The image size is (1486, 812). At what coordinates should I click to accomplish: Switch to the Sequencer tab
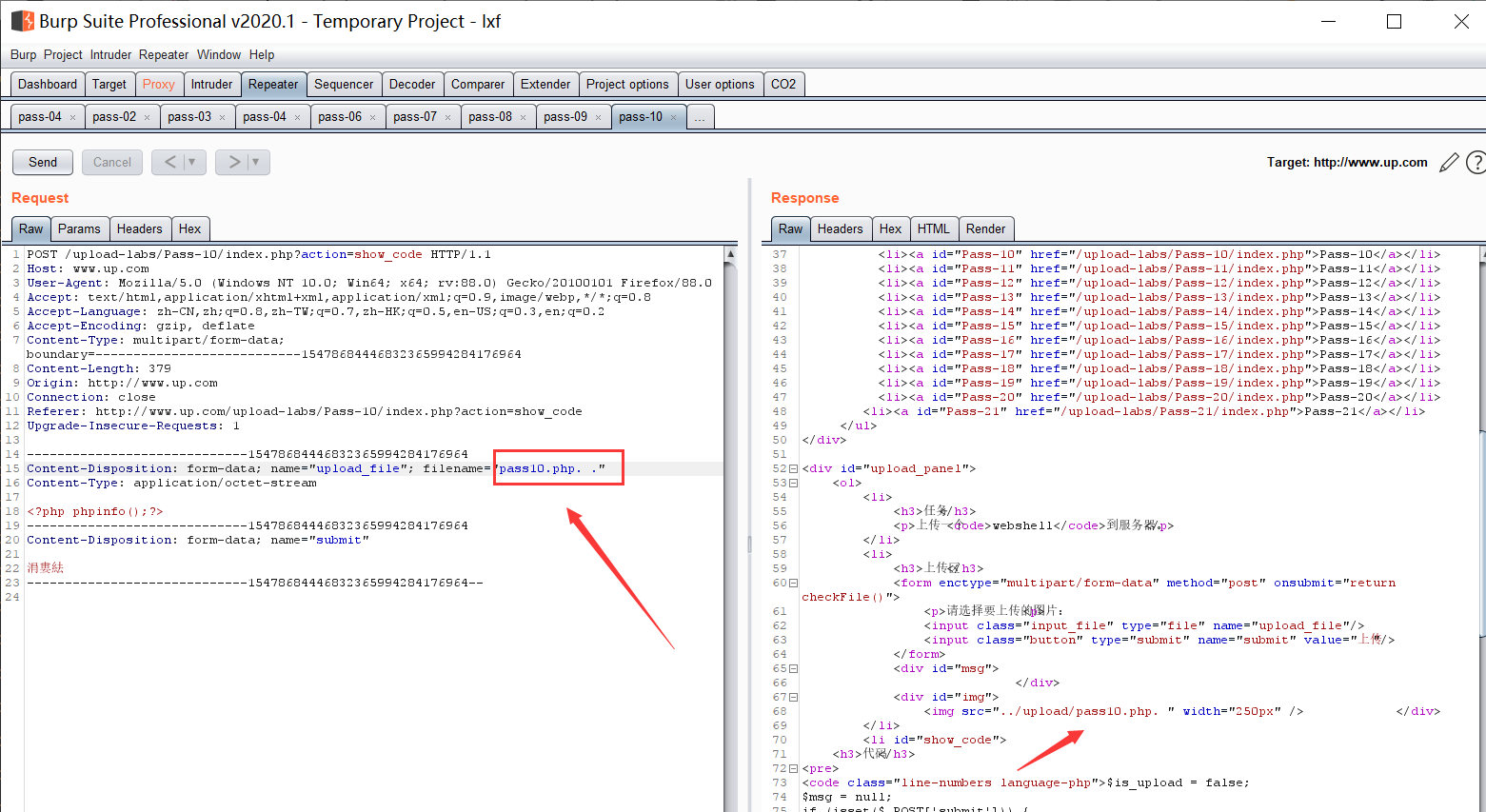[x=344, y=84]
